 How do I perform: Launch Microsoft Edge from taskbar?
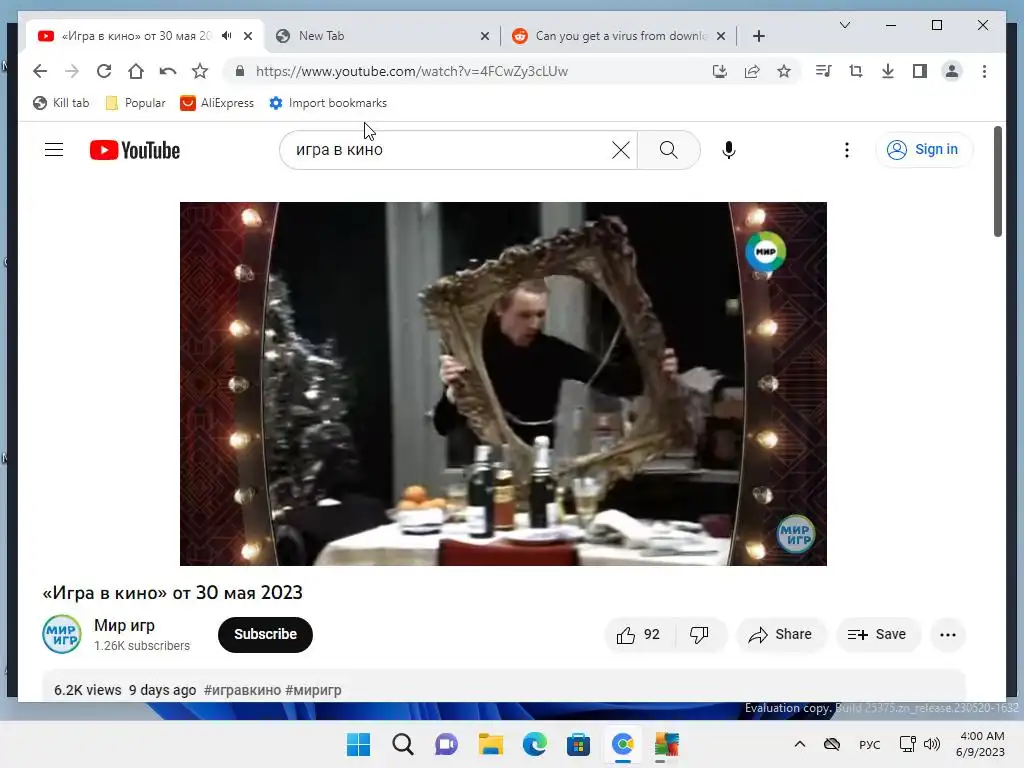[534, 744]
